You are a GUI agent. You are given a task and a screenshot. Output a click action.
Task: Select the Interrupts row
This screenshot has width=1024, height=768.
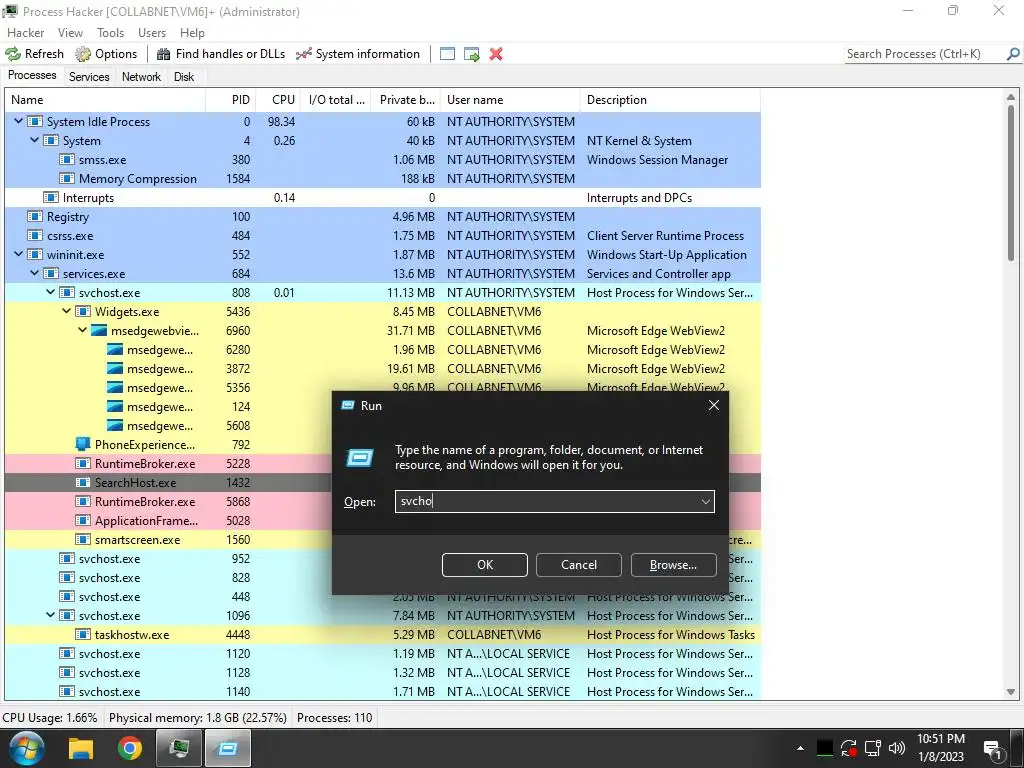pos(383,197)
